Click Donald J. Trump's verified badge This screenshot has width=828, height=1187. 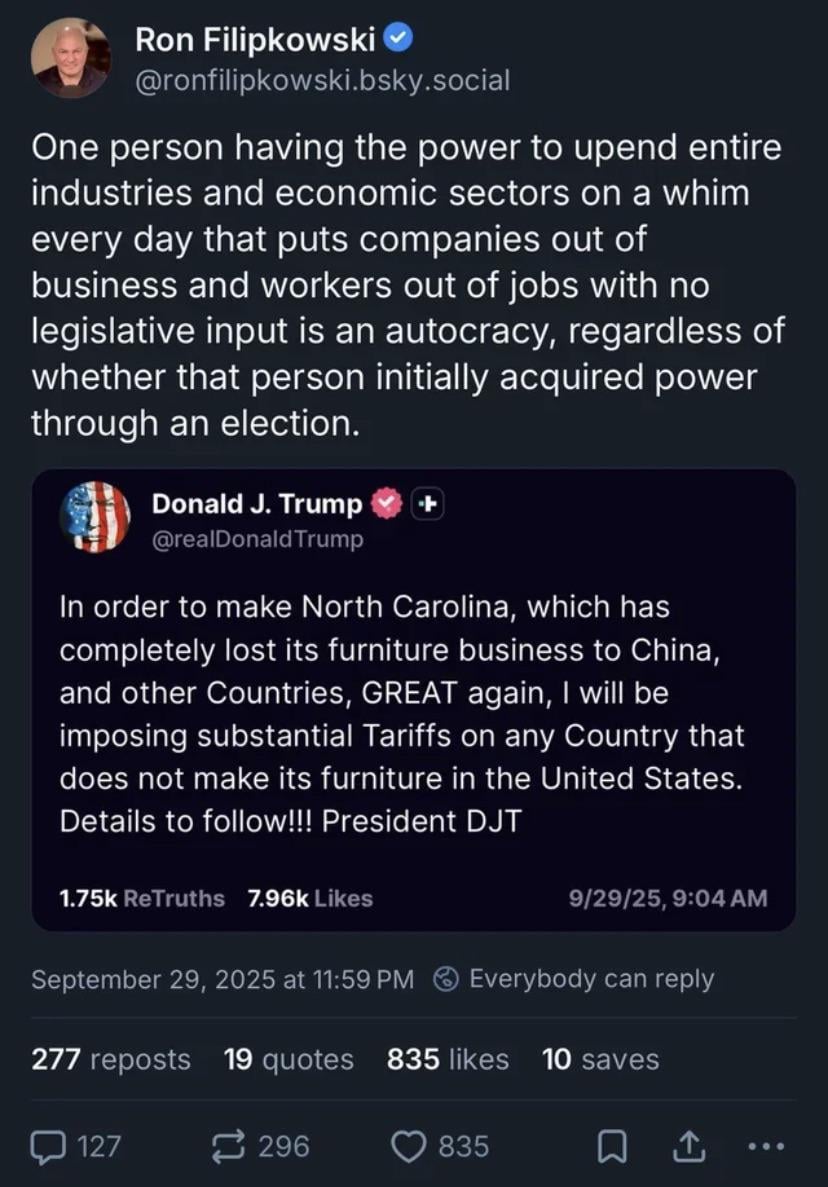(x=385, y=505)
